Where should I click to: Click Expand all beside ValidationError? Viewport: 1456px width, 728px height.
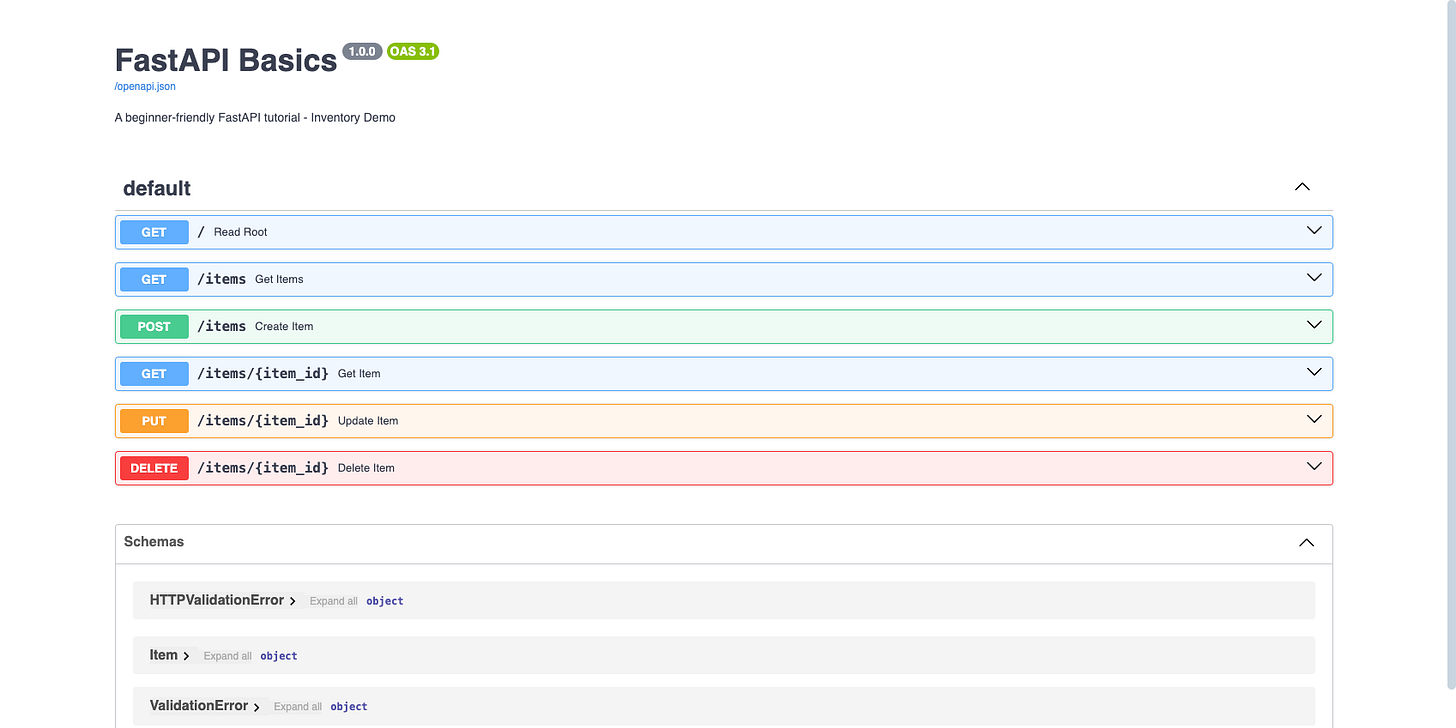[298, 707]
